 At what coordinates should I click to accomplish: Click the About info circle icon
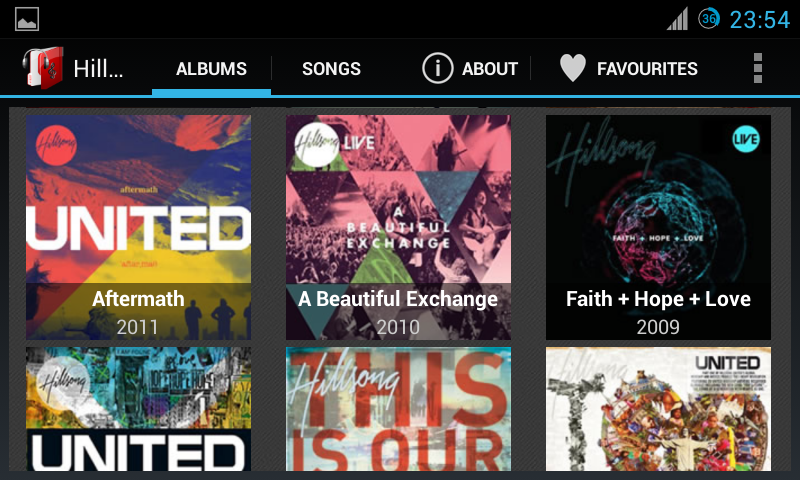(437, 68)
